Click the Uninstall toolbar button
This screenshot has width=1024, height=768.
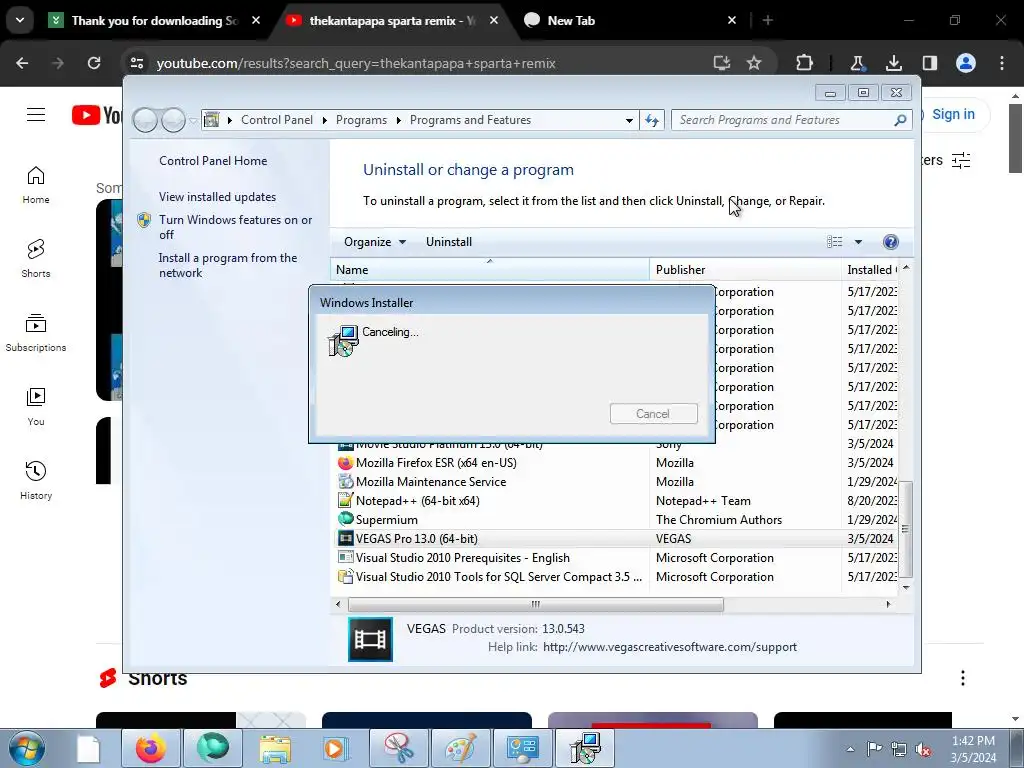click(x=449, y=242)
